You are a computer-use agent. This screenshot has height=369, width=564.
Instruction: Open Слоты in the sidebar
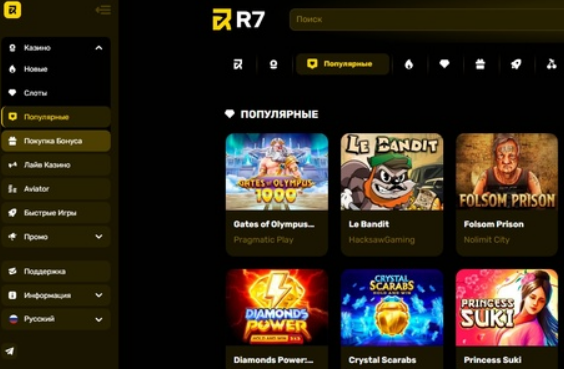coord(56,93)
